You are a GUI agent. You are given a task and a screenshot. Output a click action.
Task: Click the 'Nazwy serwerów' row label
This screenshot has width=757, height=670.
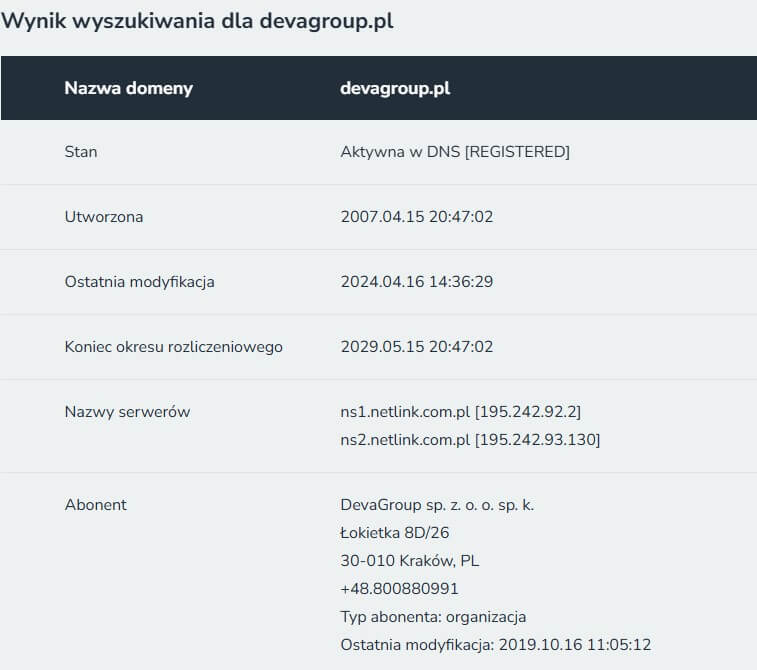(x=127, y=412)
